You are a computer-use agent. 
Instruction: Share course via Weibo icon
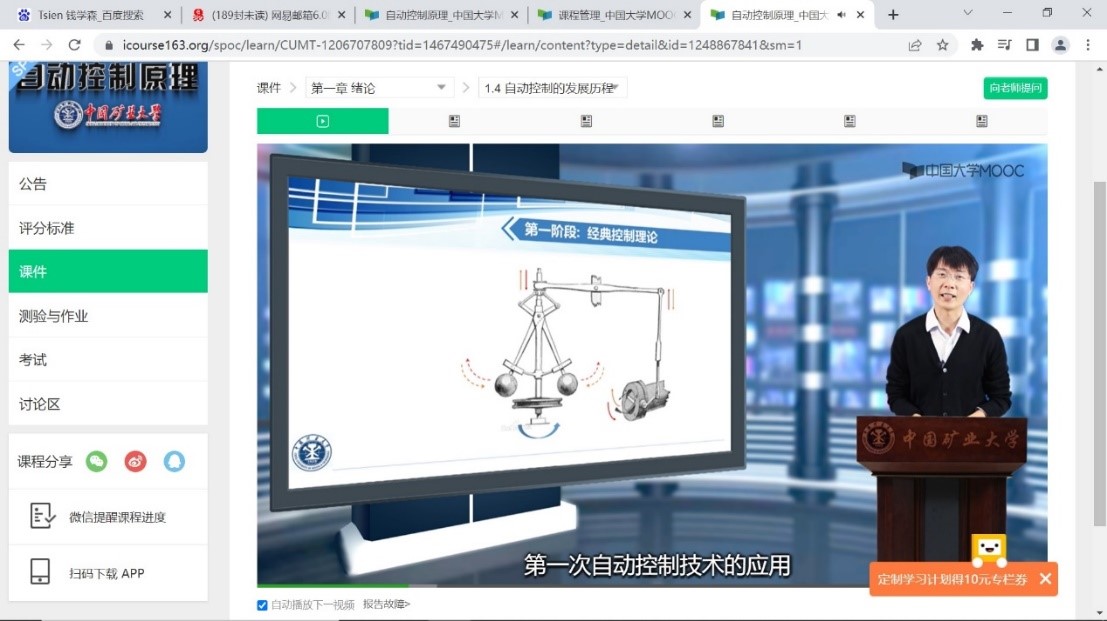(x=135, y=461)
